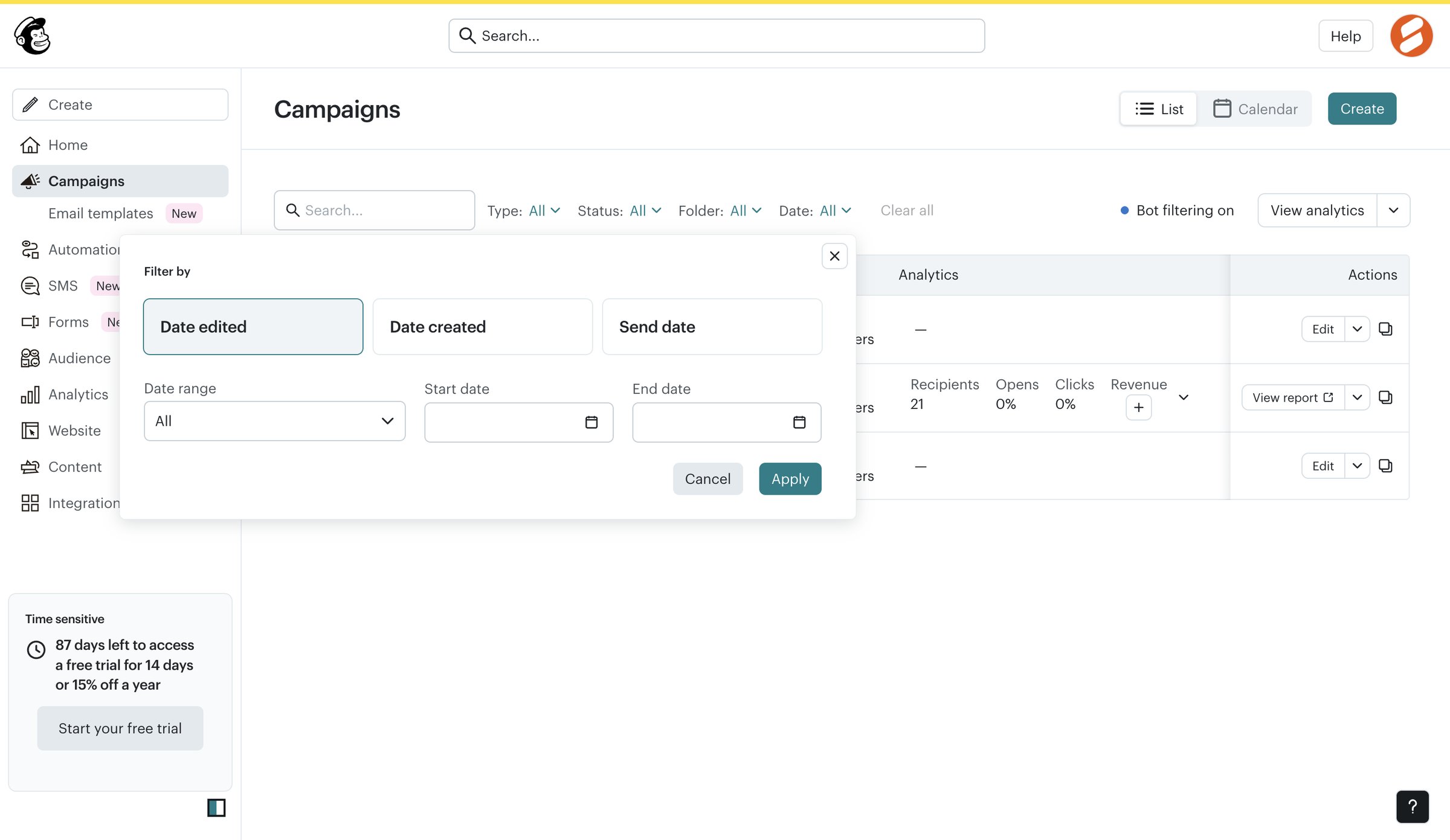1450x840 pixels.
Task: Collapse the sidebar with panel toggle icon
Action: (216, 807)
